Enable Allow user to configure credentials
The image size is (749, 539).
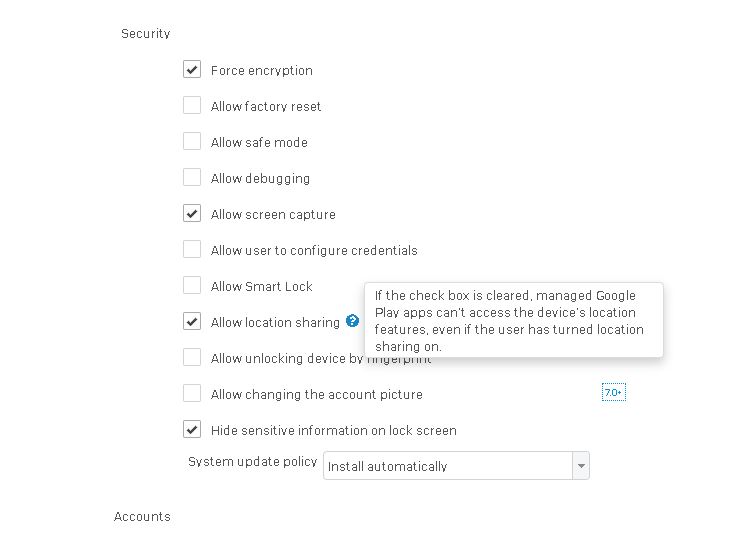click(x=192, y=249)
